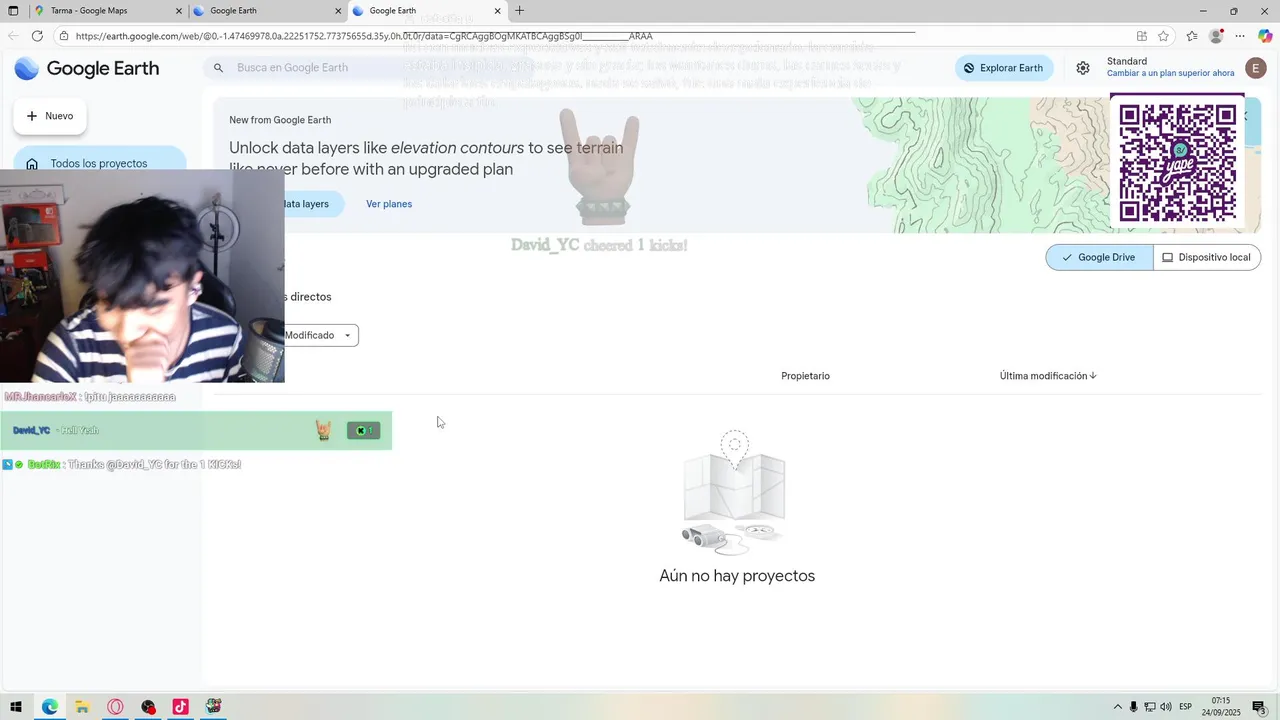Image resolution: width=1280 pixels, height=720 pixels.
Task: Select 'Todos los proyectos' in sidebar
Action: pos(100,163)
